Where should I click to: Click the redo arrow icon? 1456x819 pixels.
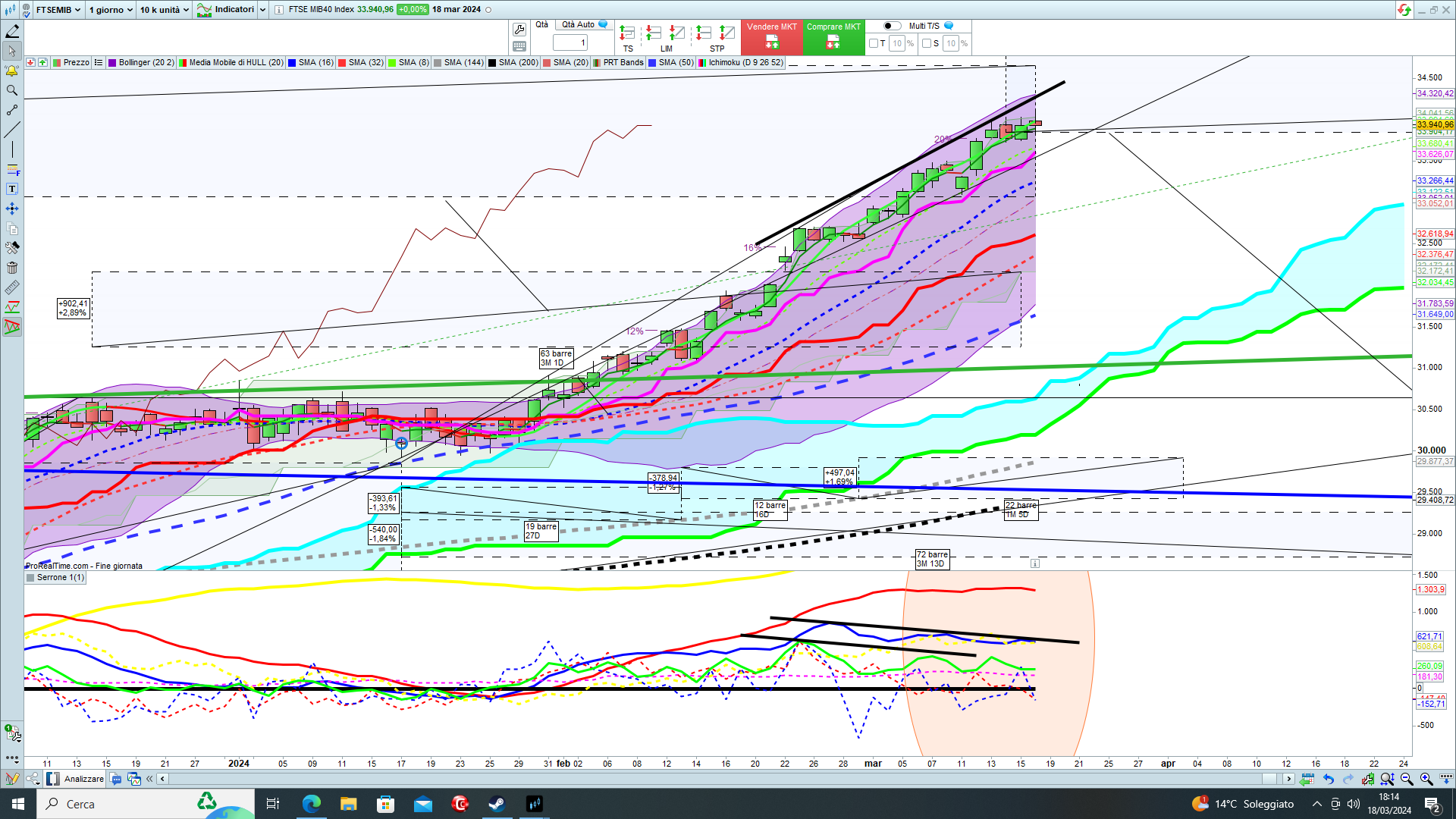1348,779
